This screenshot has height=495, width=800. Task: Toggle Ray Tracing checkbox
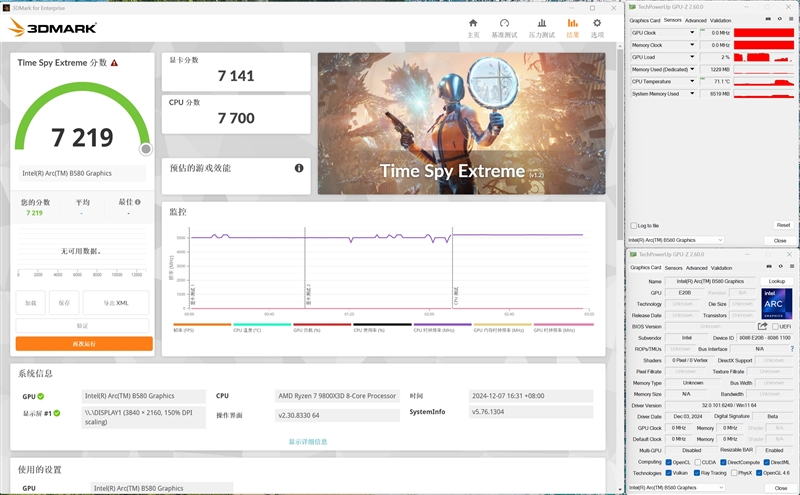[x=696, y=473]
